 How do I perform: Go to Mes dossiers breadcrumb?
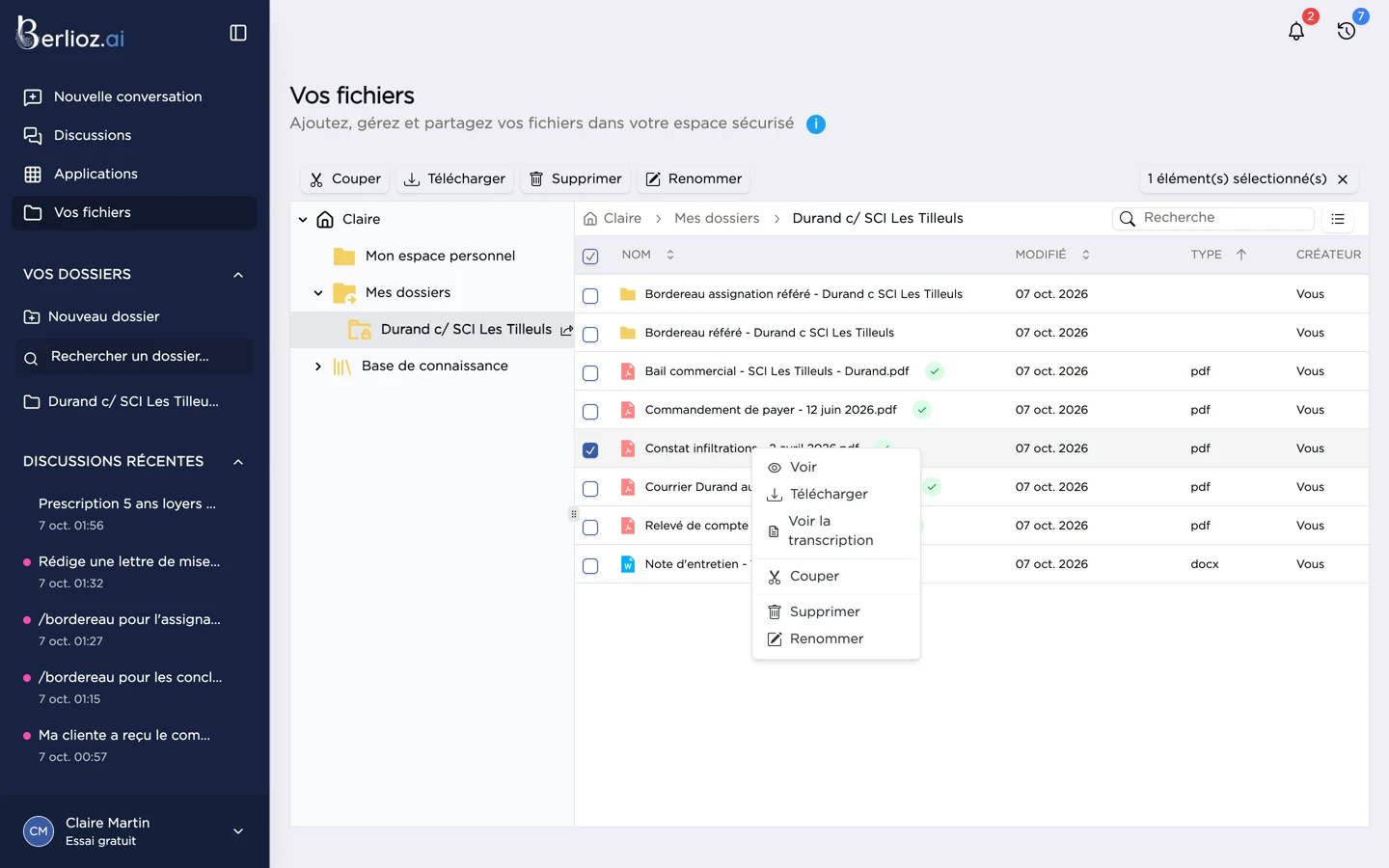pyautogui.click(x=717, y=219)
